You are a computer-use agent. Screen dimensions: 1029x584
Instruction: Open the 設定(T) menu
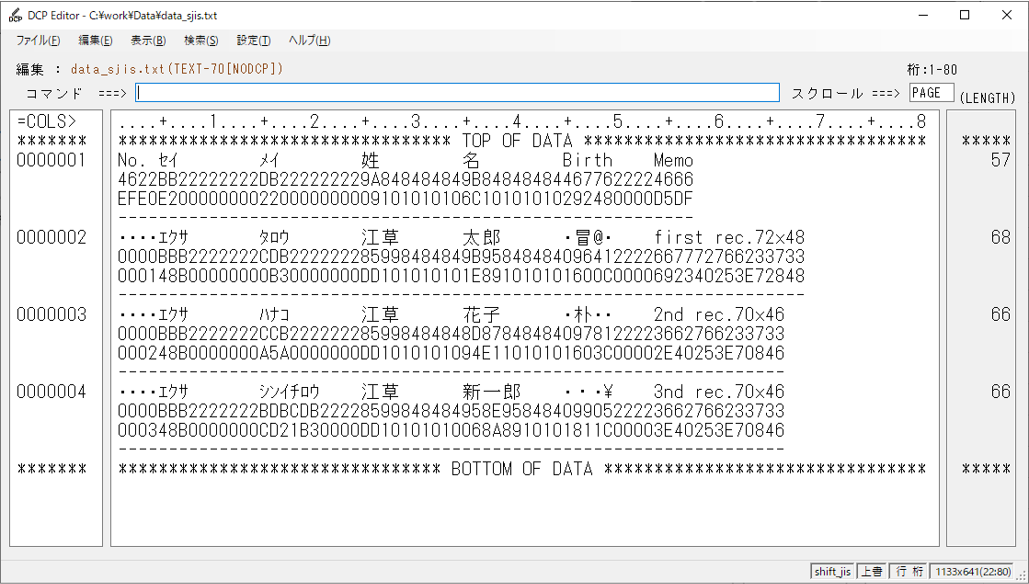(x=253, y=41)
